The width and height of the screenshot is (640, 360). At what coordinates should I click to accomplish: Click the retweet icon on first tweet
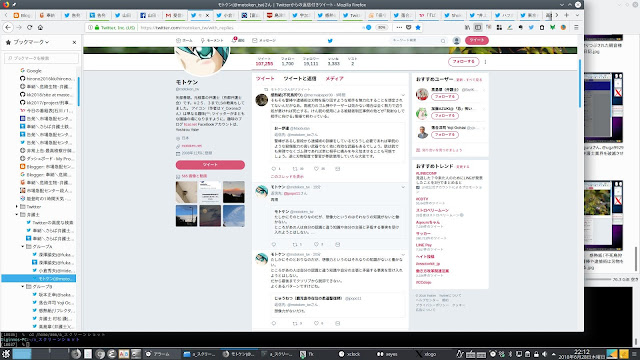[x=295, y=169]
